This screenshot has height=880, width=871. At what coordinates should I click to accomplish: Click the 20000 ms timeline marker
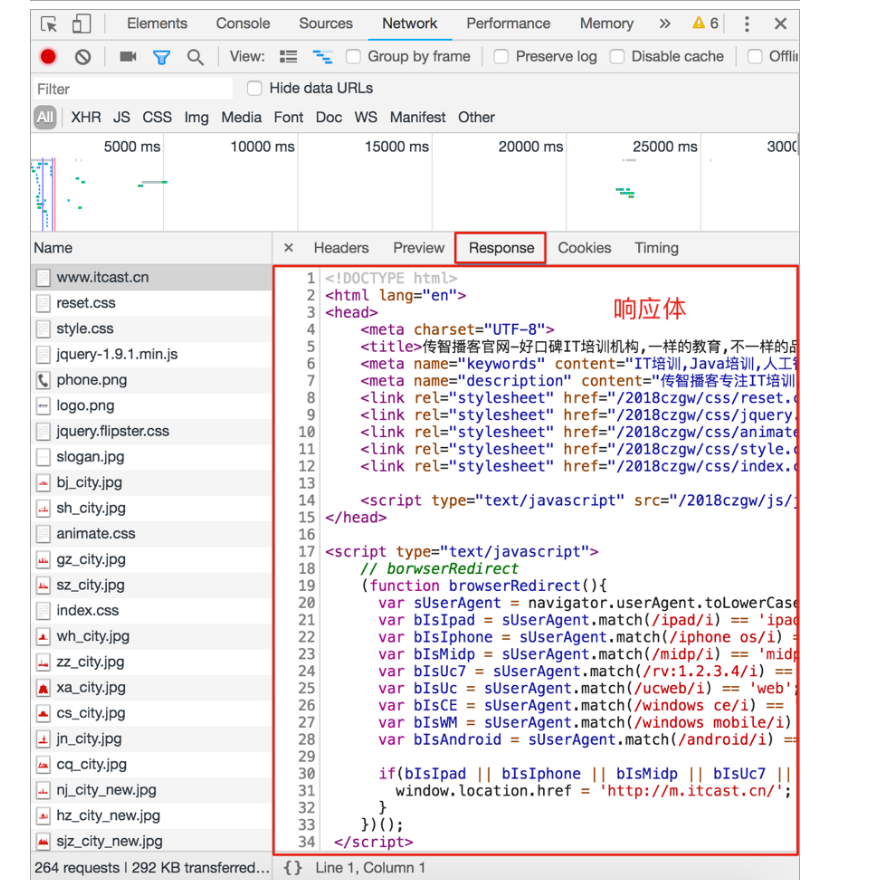(530, 147)
